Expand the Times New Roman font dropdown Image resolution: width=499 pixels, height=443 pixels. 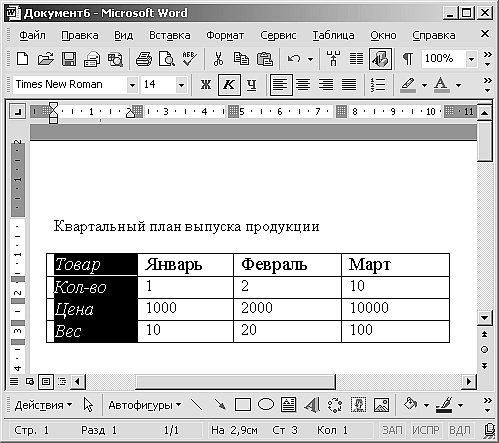(132, 85)
